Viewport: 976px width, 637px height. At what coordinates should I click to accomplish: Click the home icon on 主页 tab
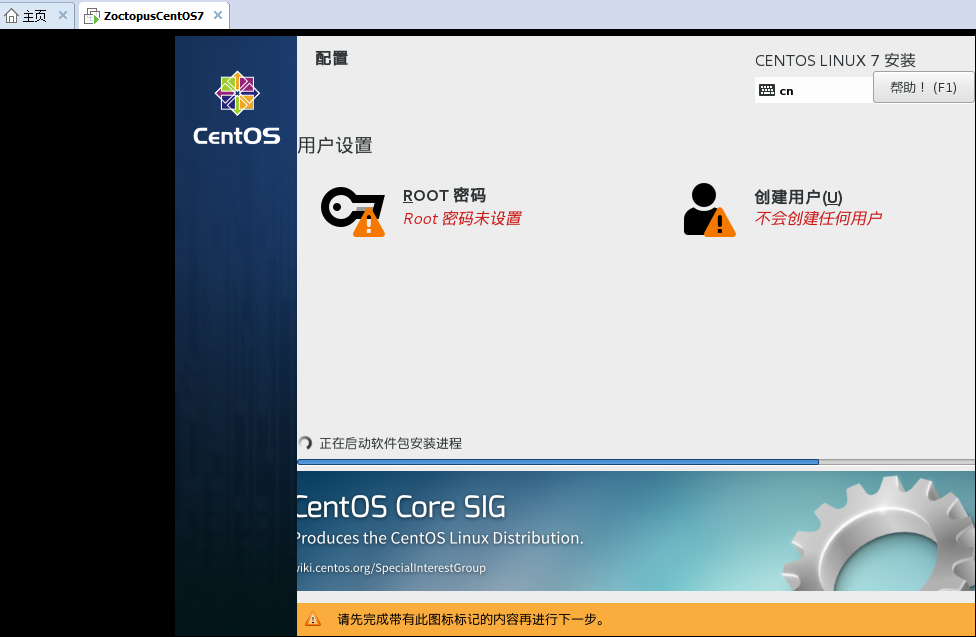pos(11,16)
